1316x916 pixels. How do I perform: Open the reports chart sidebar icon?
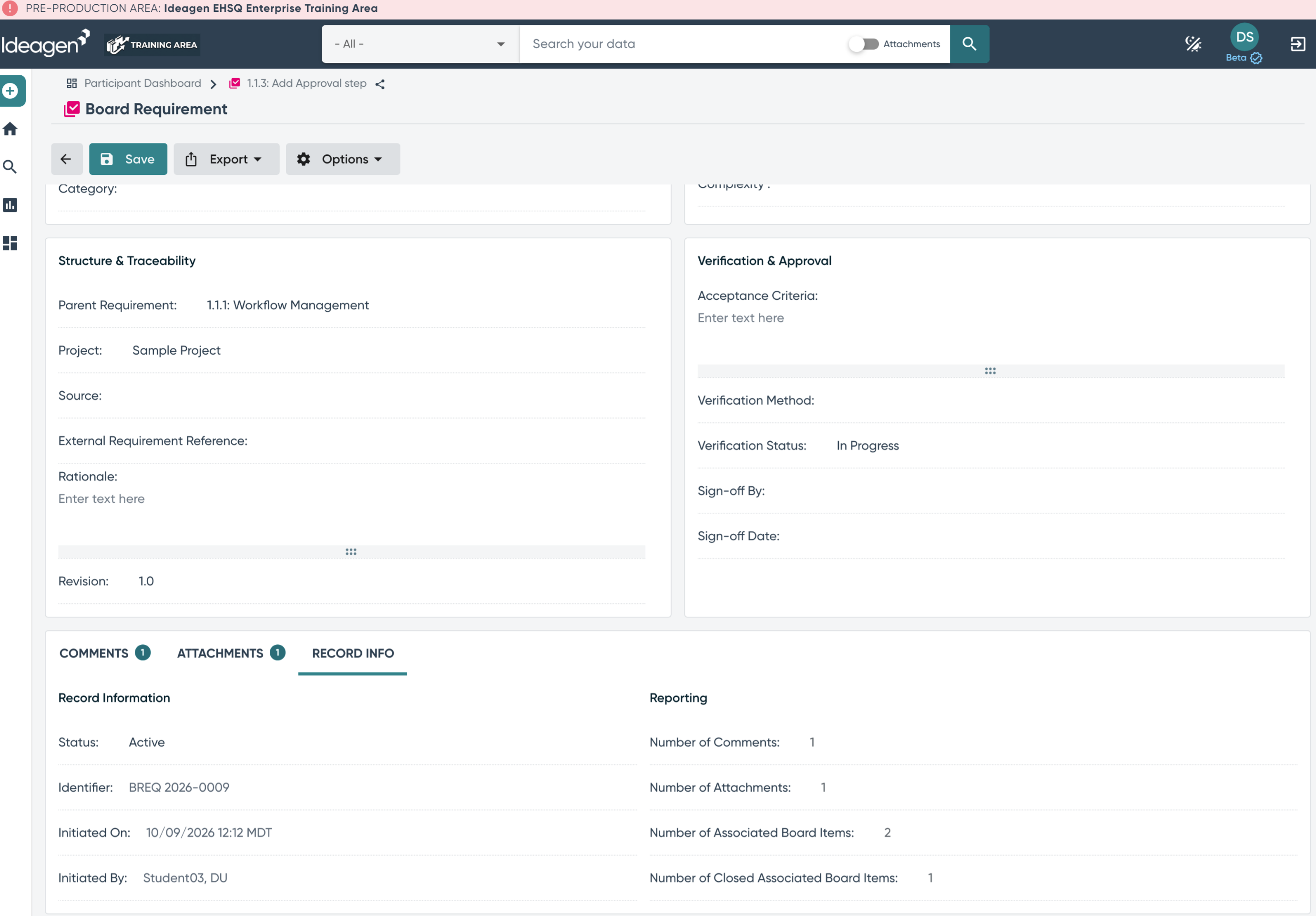point(10,205)
